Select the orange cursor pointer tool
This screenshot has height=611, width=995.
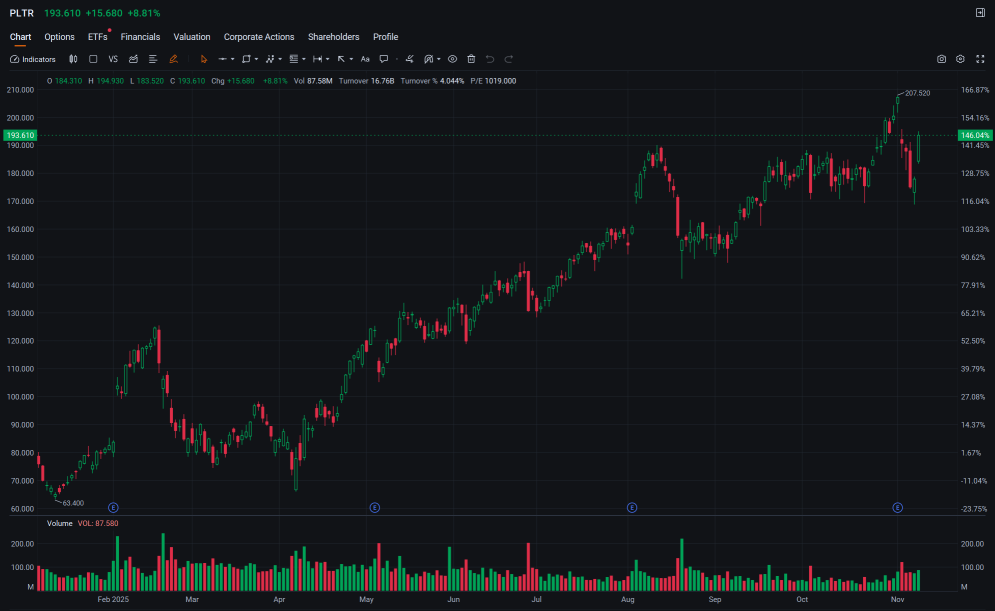(x=204, y=59)
